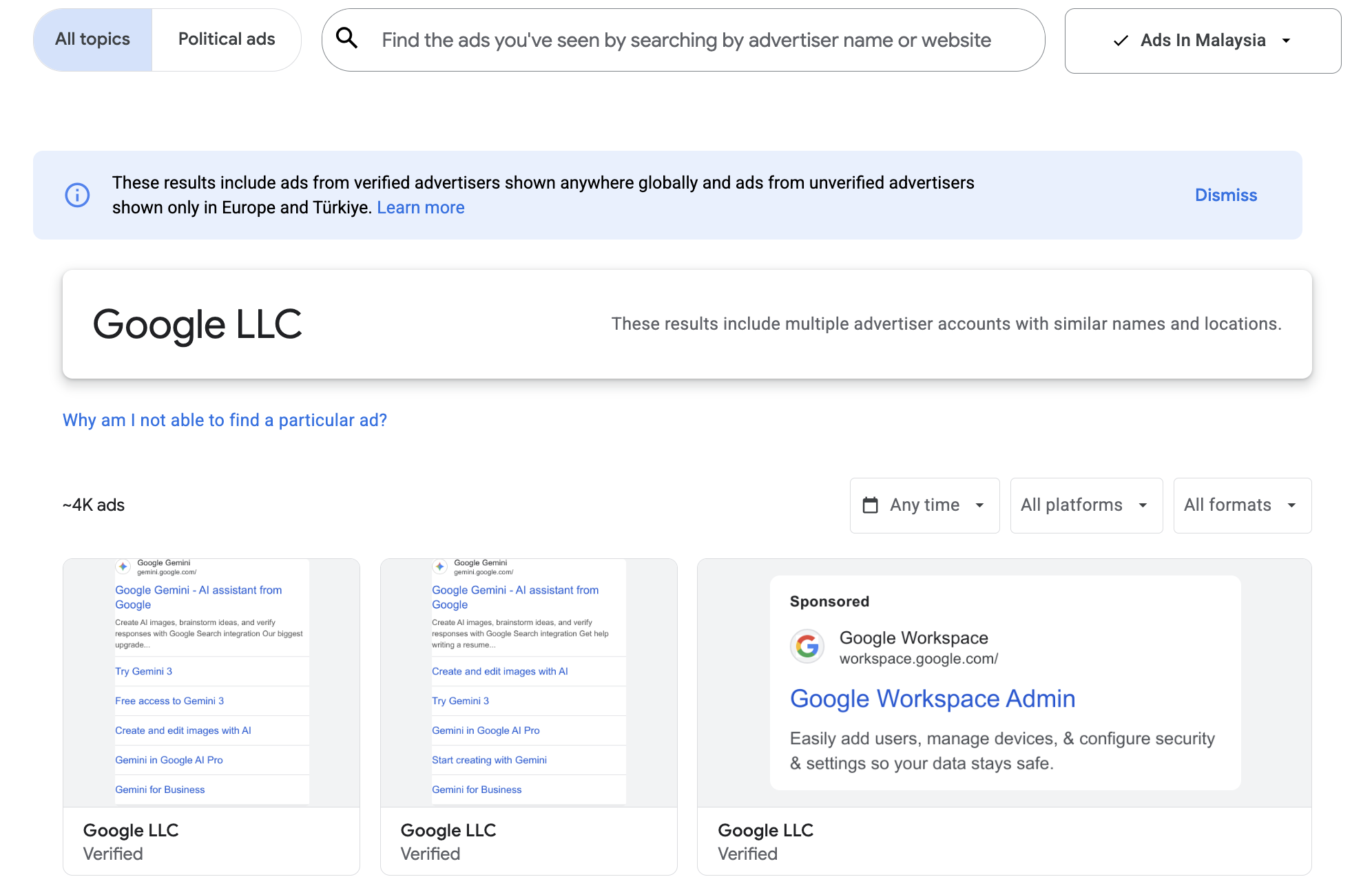The height and width of the screenshot is (888, 1372).
Task: Open the All platforms dropdown
Action: (1085, 505)
